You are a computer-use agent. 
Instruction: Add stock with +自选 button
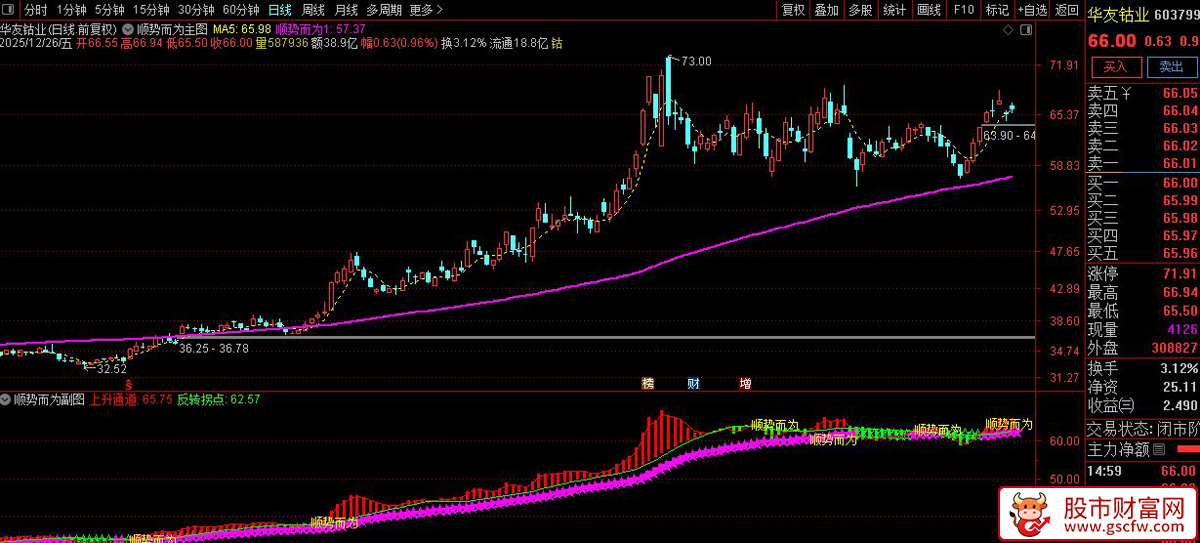click(x=1032, y=10)
